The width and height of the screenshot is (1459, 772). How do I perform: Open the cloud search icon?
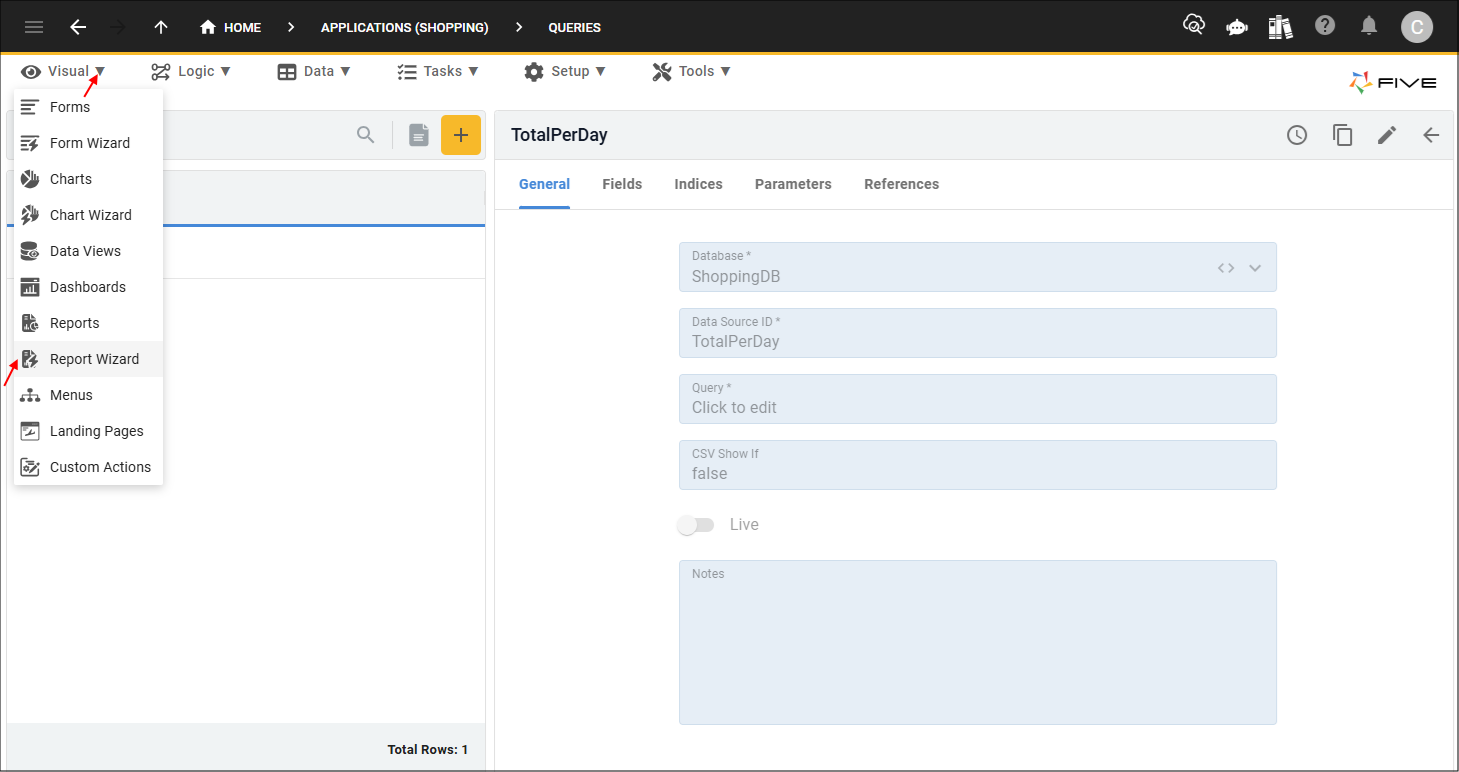1193,25
